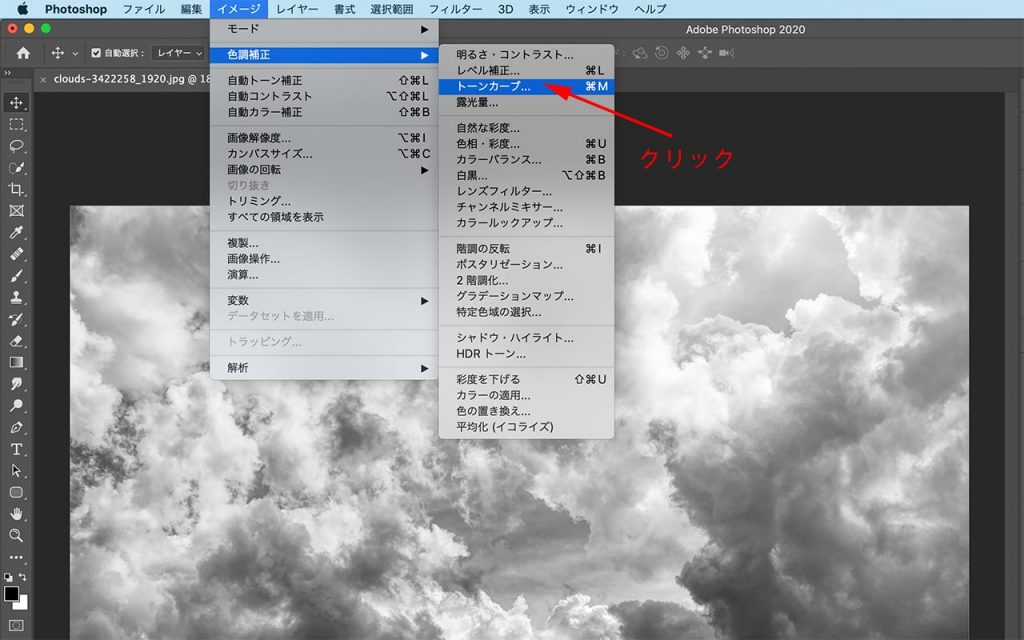1024x640 pixels.
Task: Select the Path Selection arrow tool
Action: coord(16,470)
